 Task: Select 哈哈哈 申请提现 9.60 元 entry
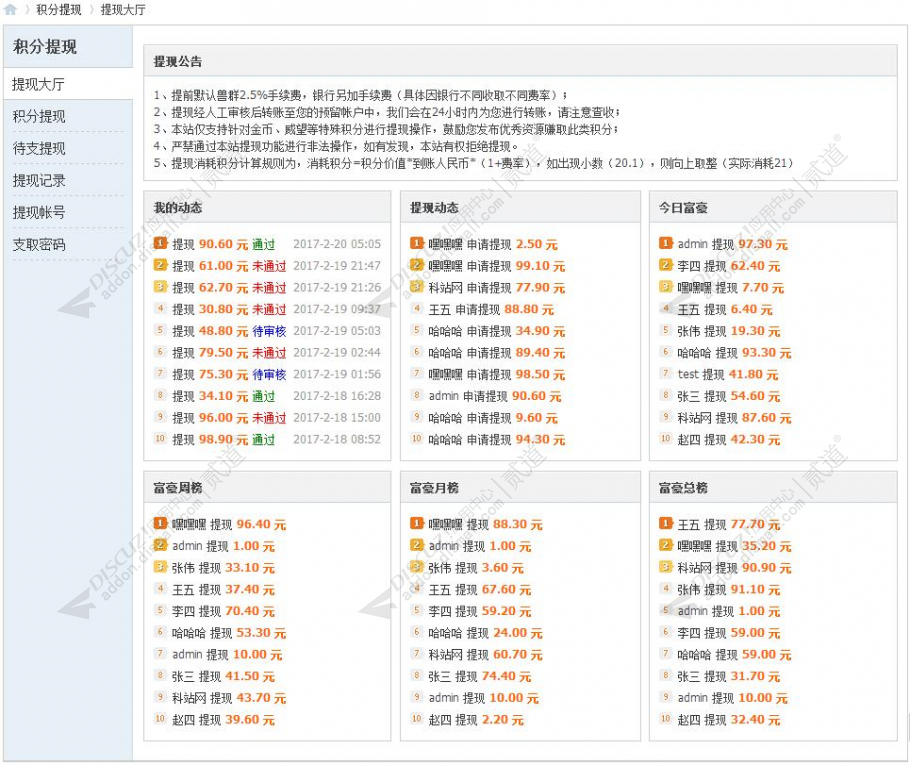coord(493,418)
